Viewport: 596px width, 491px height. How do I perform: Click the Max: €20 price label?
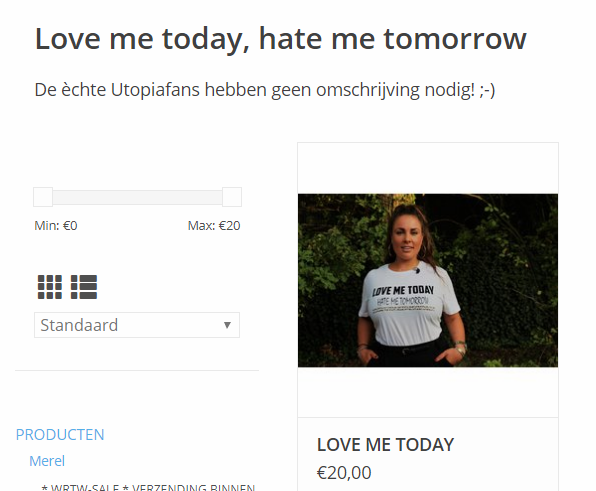(x=214, y=226)
